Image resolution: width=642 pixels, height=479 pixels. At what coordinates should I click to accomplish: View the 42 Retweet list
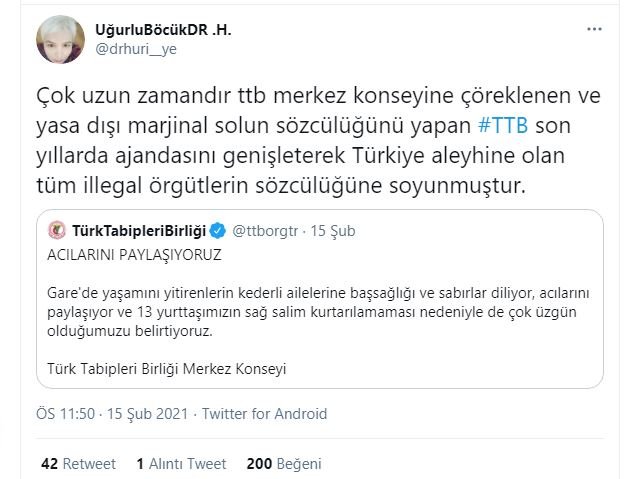coord(78,464)
